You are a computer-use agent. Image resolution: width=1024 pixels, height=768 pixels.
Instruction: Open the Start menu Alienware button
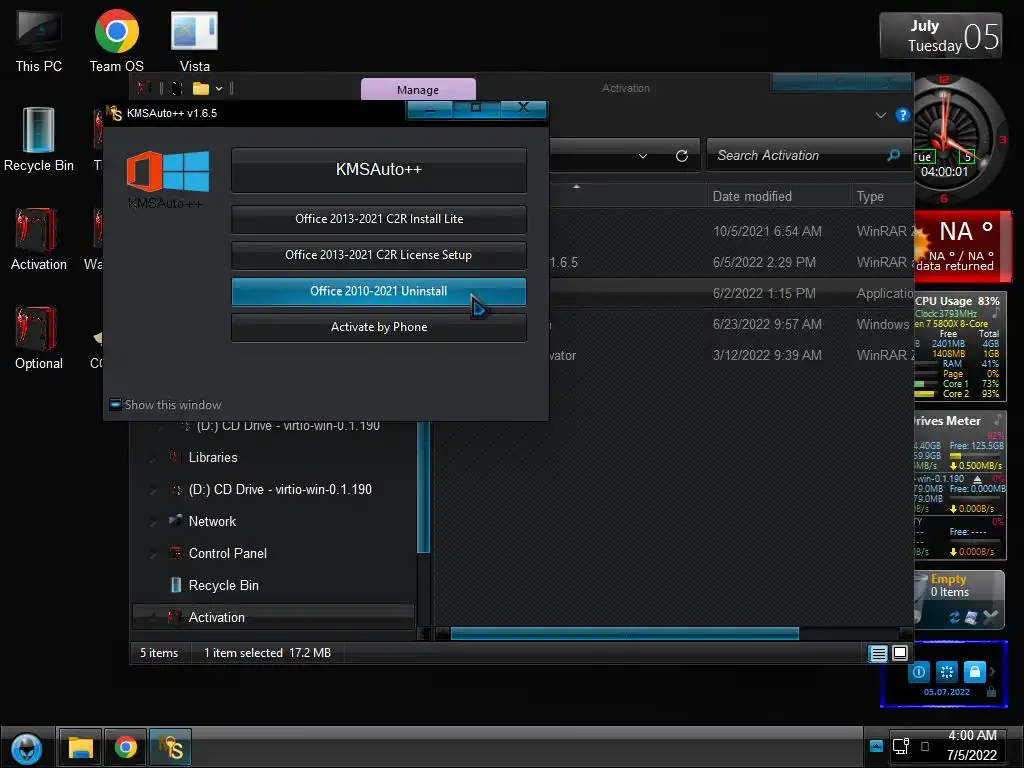27,748
